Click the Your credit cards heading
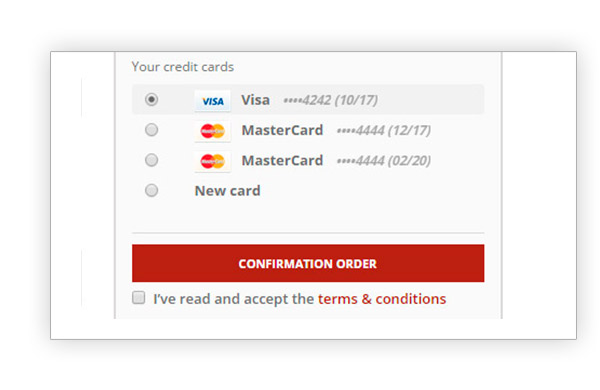600x390 pixels. tap(183, 67)
